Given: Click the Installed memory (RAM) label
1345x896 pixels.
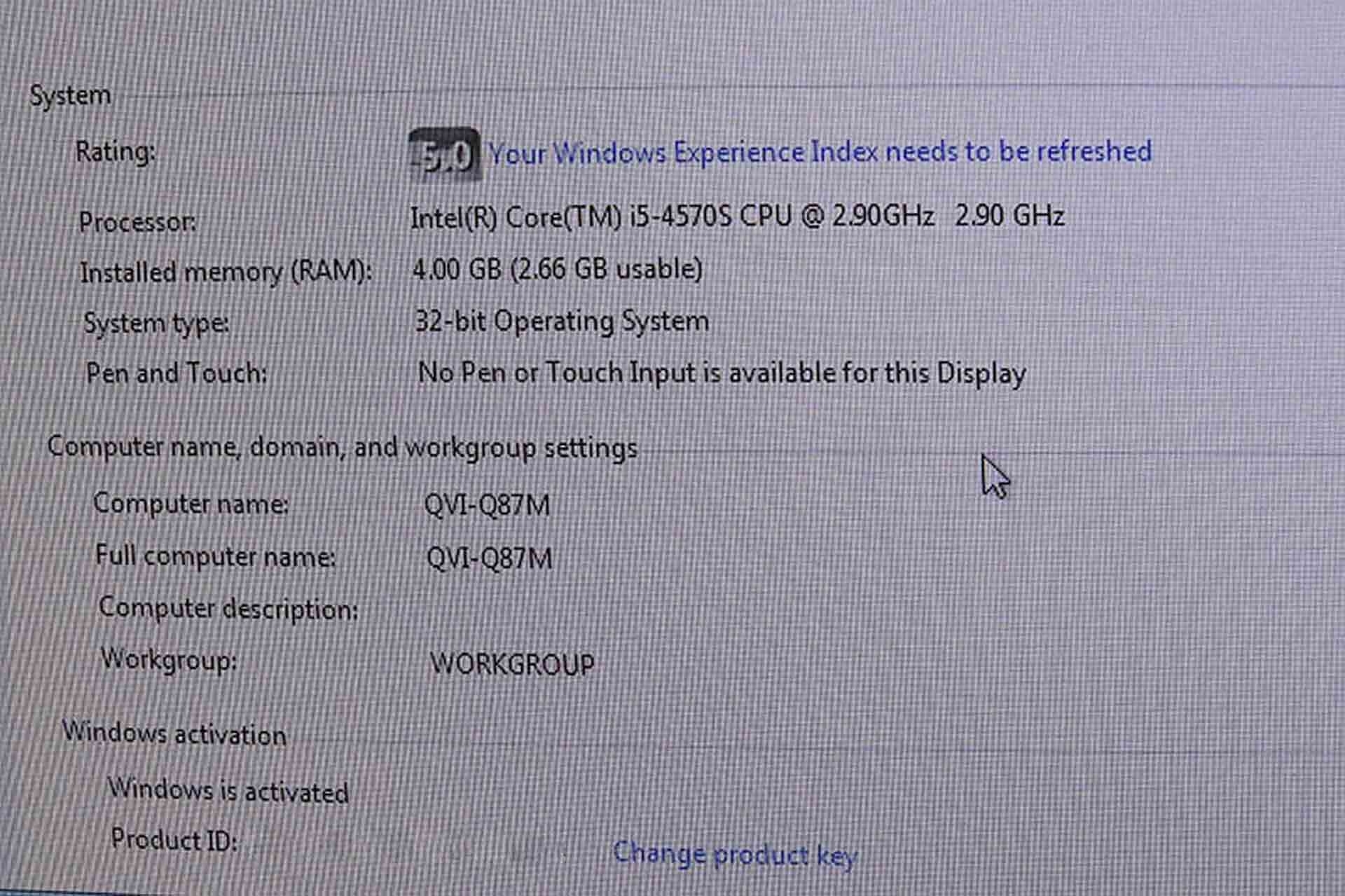Looking at the screenshot, I should click(x=226, y=272).
